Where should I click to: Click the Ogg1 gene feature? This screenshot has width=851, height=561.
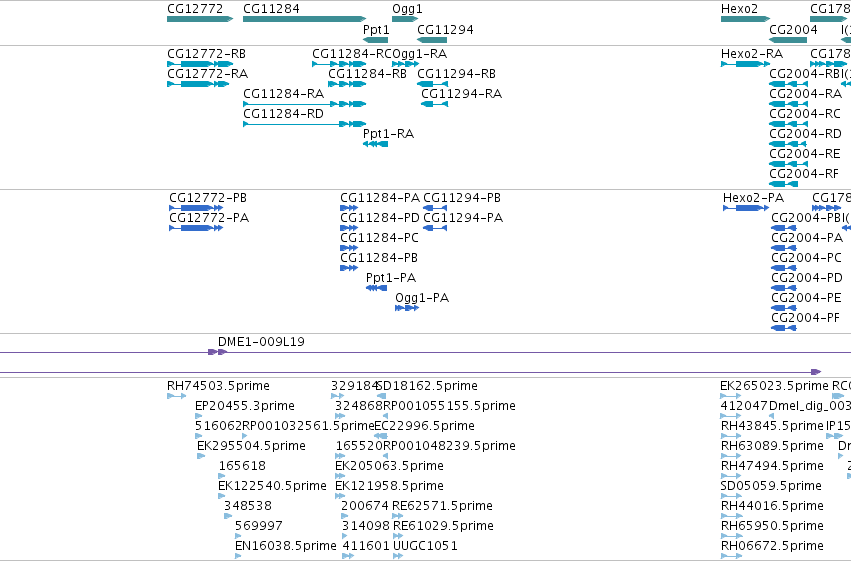click(x=405, y=19)
